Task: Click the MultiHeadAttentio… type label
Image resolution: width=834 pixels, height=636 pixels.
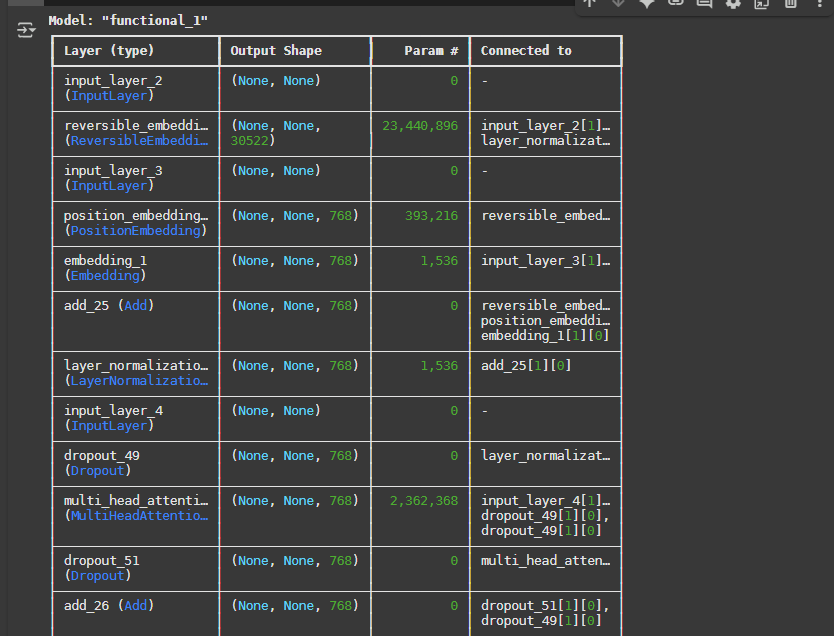Action: [139, 516]
